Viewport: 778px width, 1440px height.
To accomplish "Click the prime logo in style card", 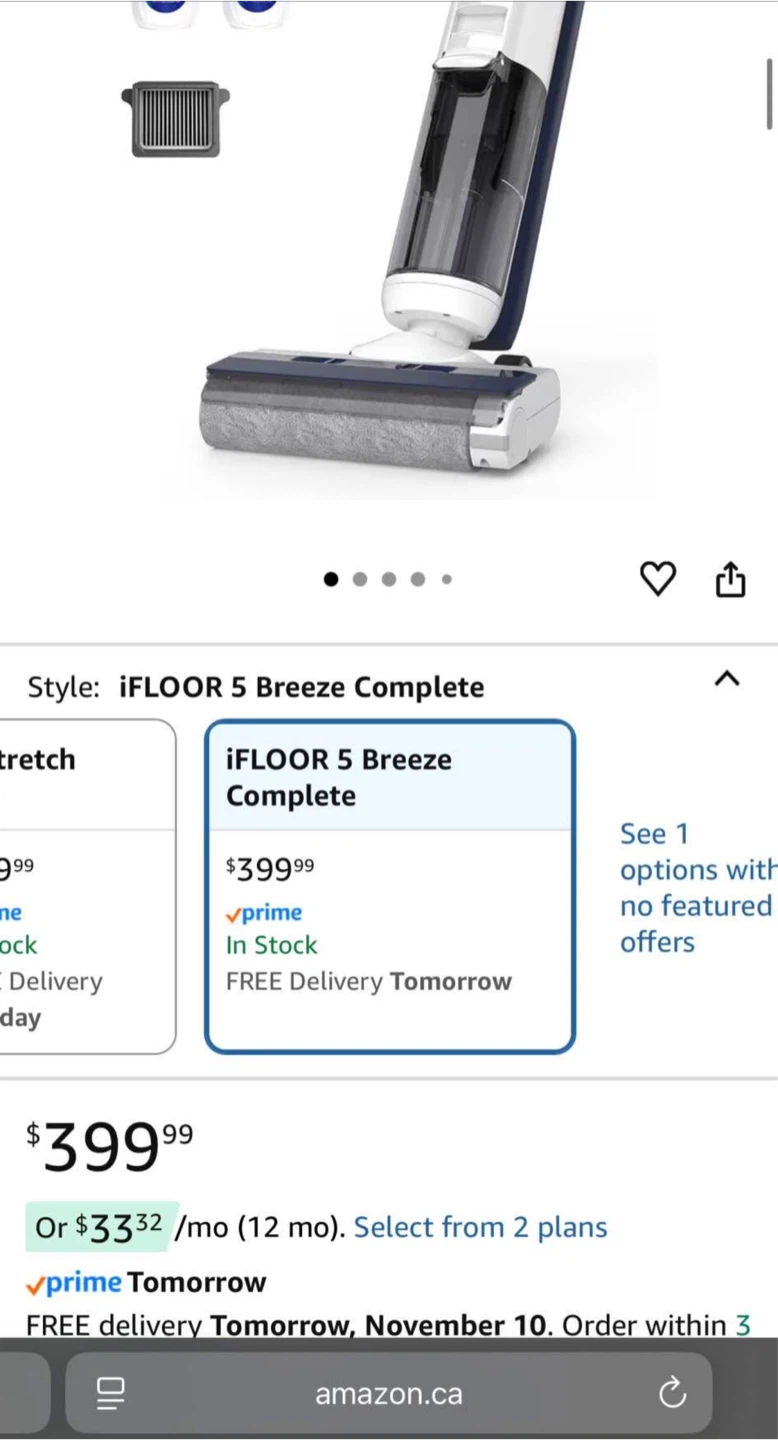I will (264, 913).
